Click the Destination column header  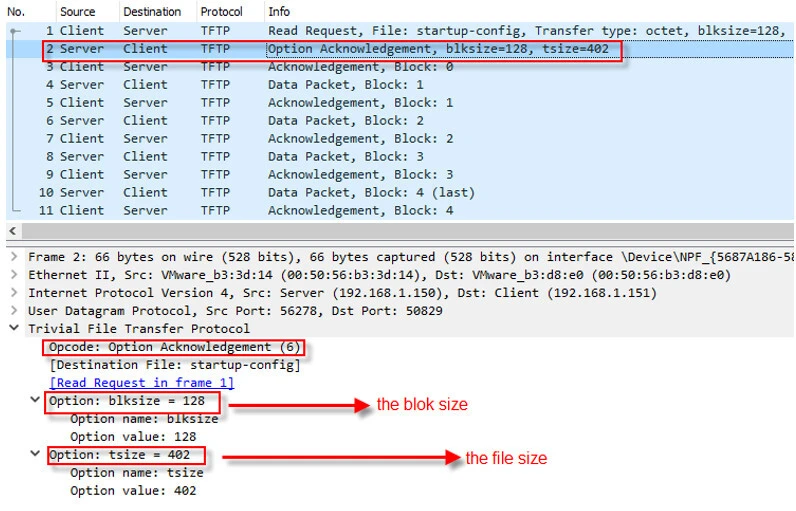pos(152,12)
